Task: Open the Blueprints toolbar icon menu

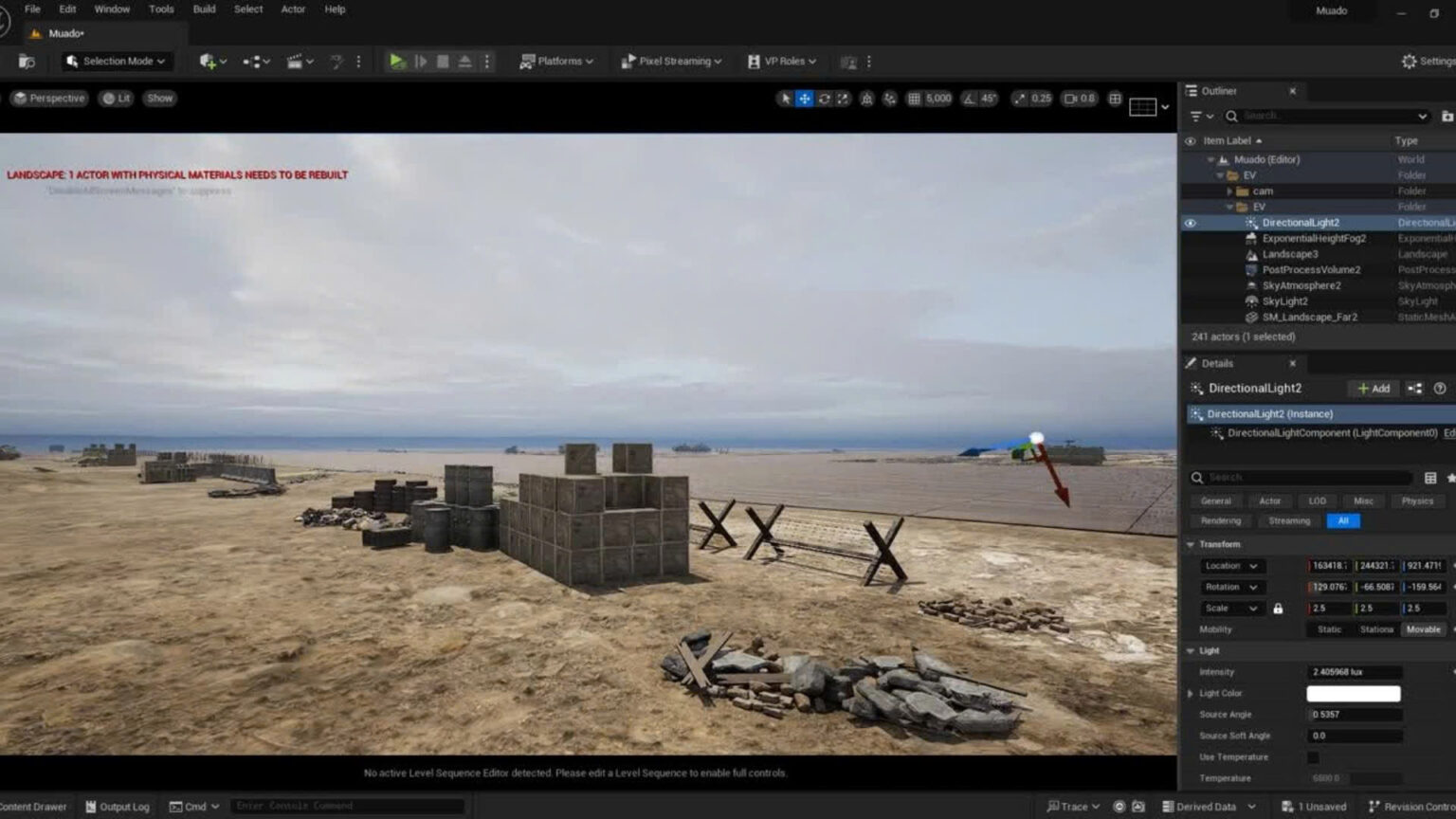Action: 256,62
